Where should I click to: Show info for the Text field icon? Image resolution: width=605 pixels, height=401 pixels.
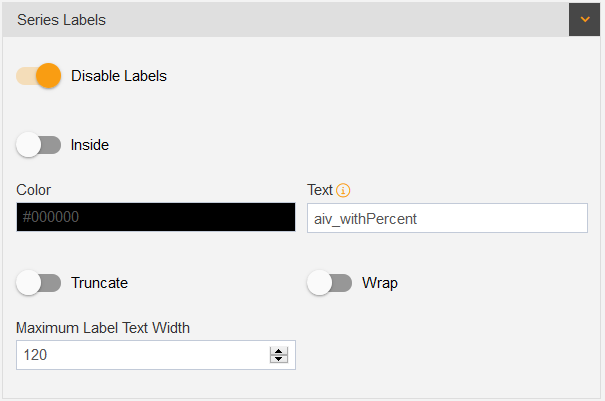click(343, 190)
